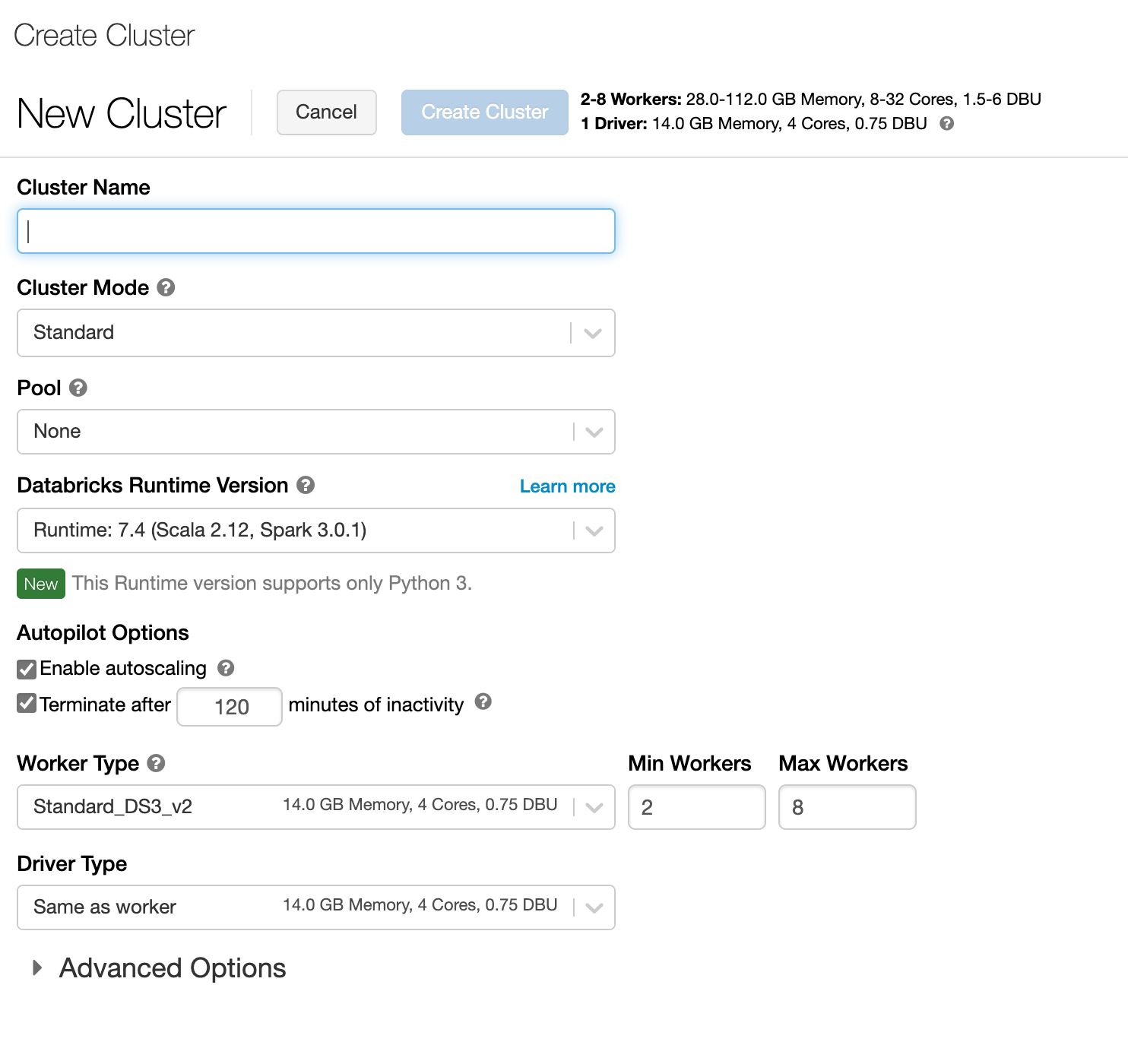Screen dimensions: 1128x1064
Task: Click the '2-8 Workers' summary line
Action: [x=811, y=99]
